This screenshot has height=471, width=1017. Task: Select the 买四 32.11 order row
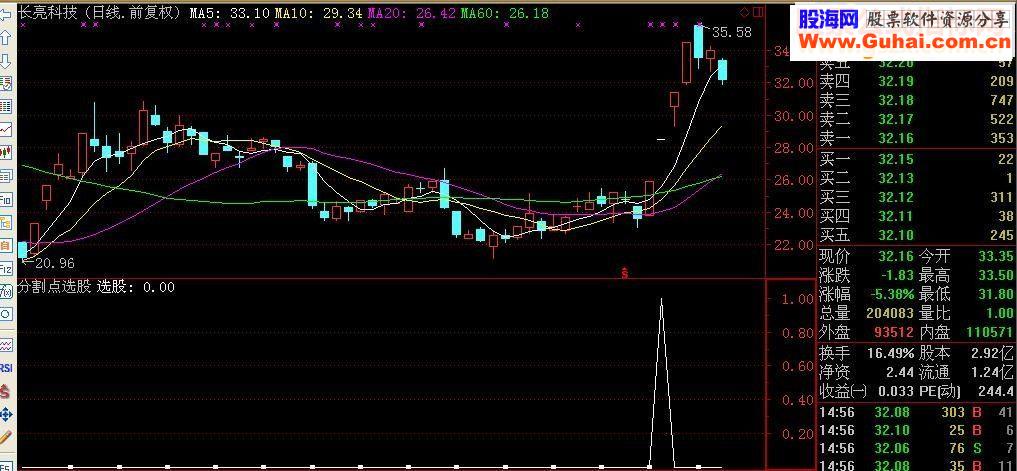(916, 216)
